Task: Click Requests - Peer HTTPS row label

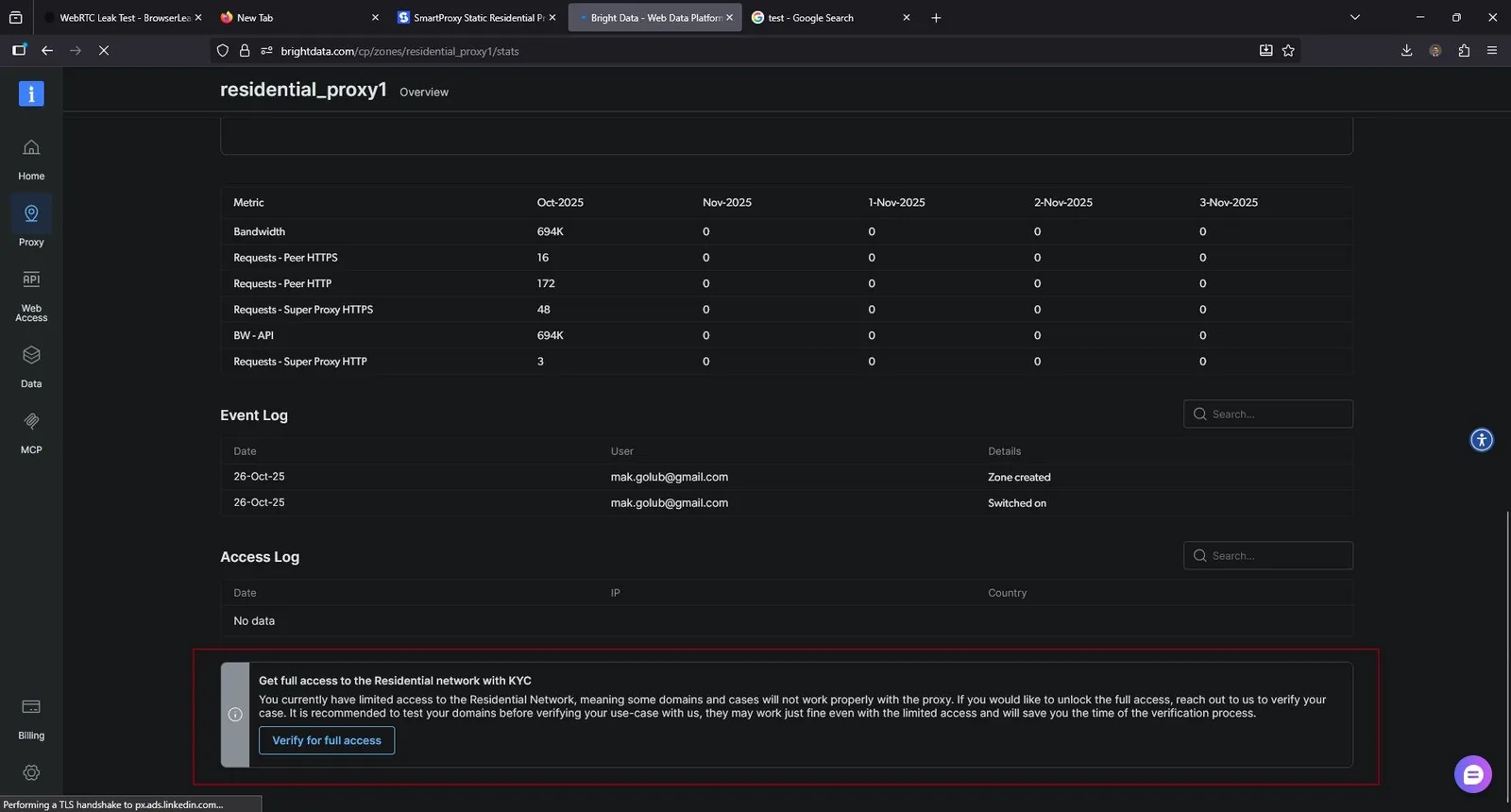Action: (x=285, y=258)
